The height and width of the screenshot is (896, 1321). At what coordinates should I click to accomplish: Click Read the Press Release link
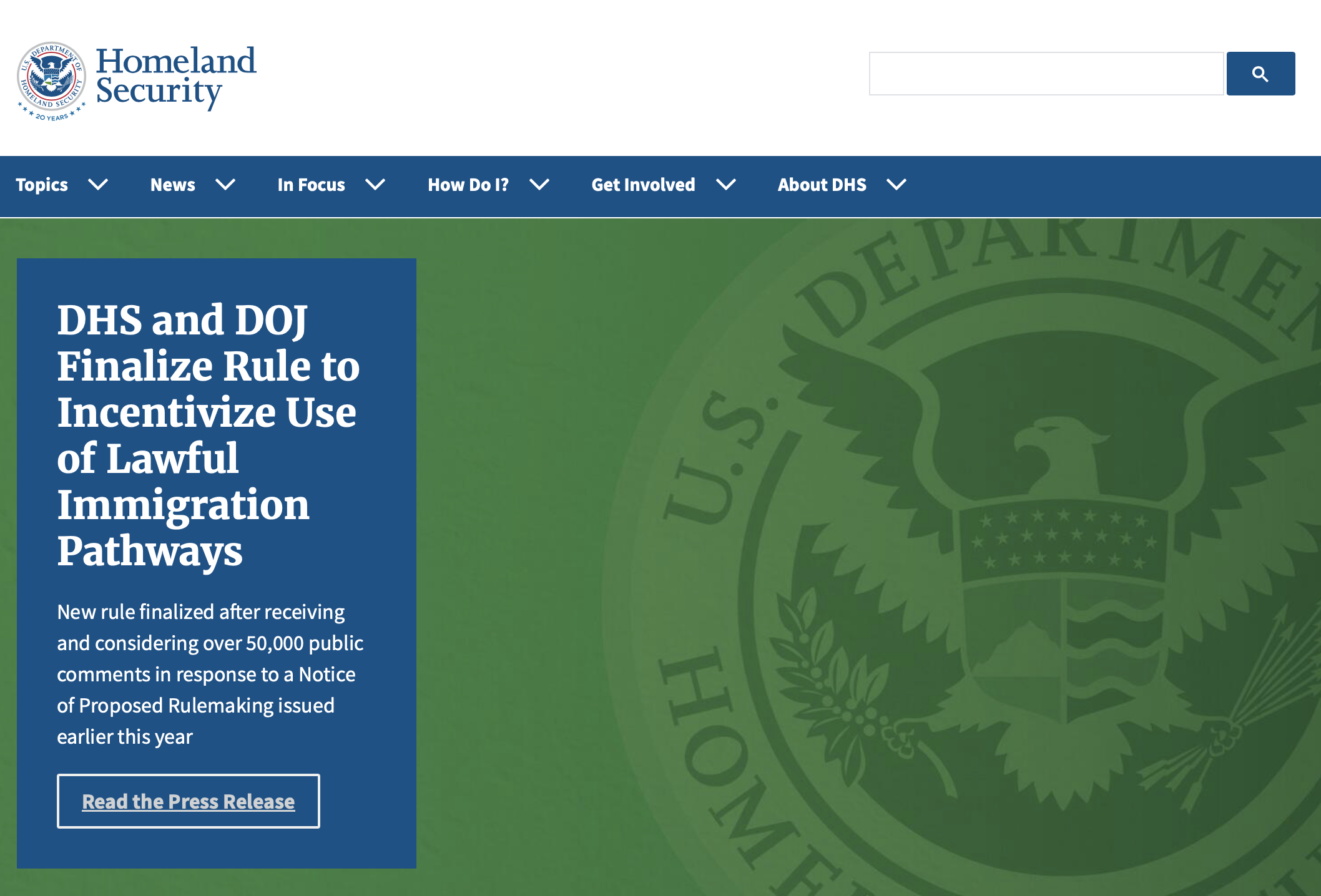point(188,800)
